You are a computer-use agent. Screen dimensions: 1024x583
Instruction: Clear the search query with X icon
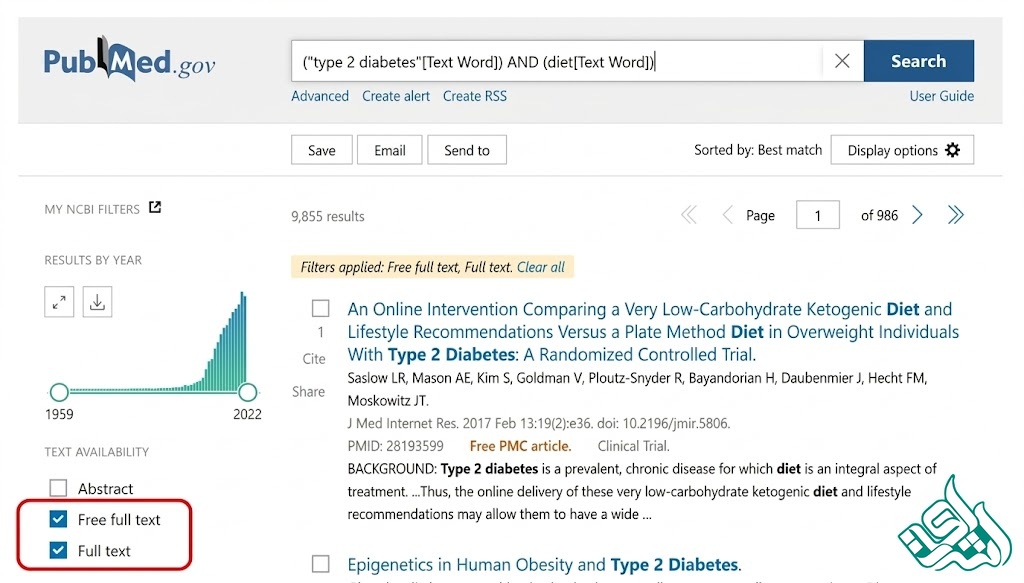pos(842,61)
